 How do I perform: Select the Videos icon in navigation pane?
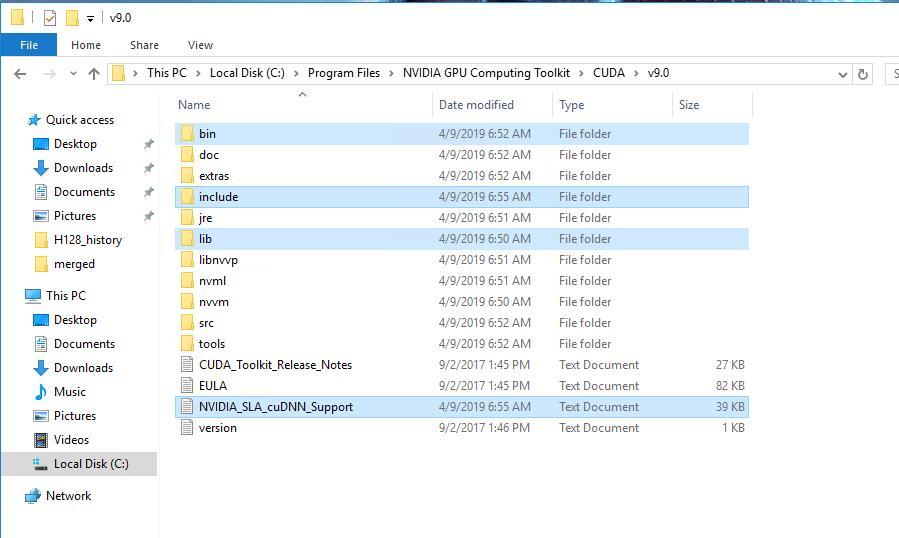click(41, 440)
